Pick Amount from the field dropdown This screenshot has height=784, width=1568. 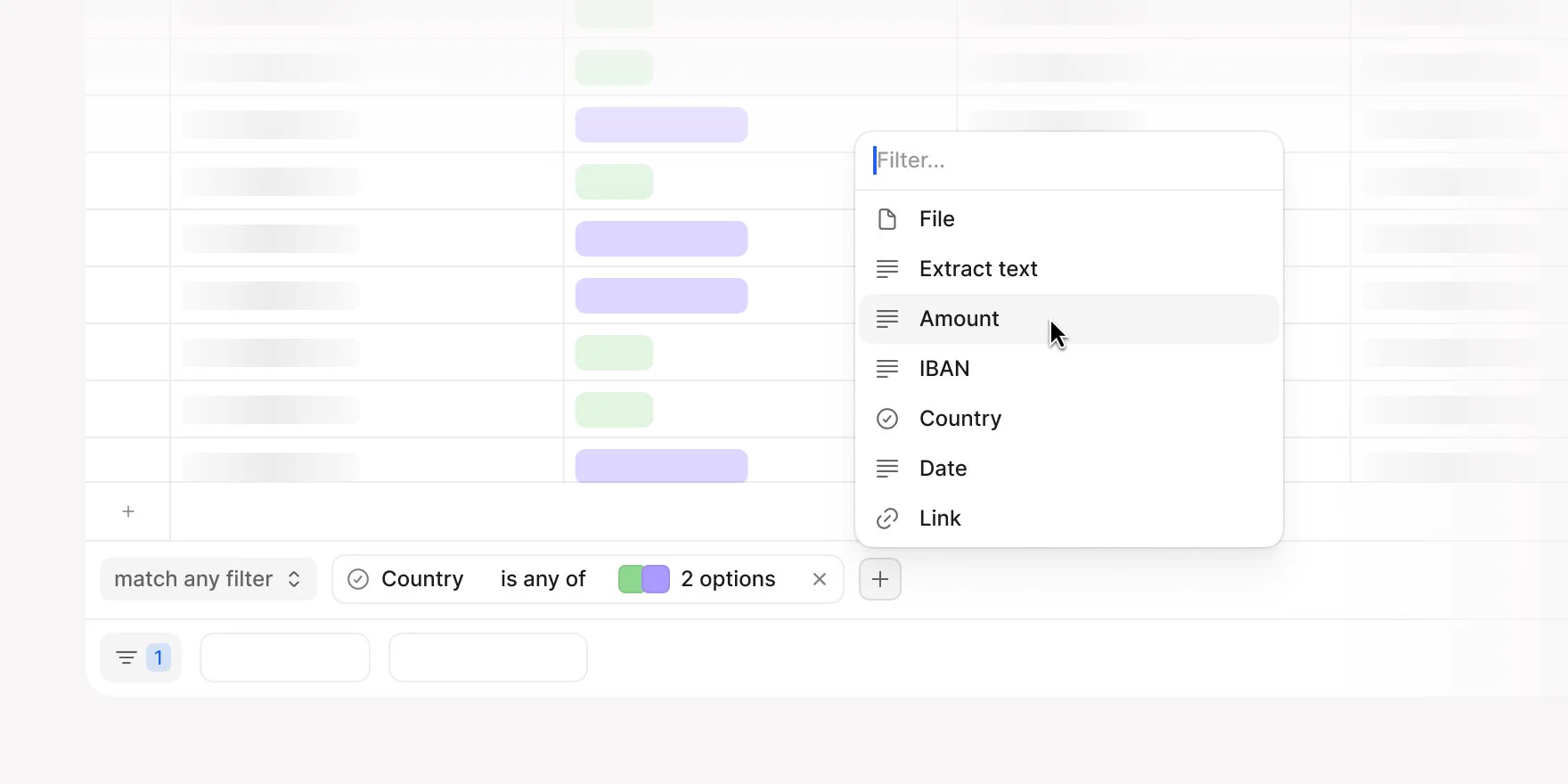point(1068,319)
